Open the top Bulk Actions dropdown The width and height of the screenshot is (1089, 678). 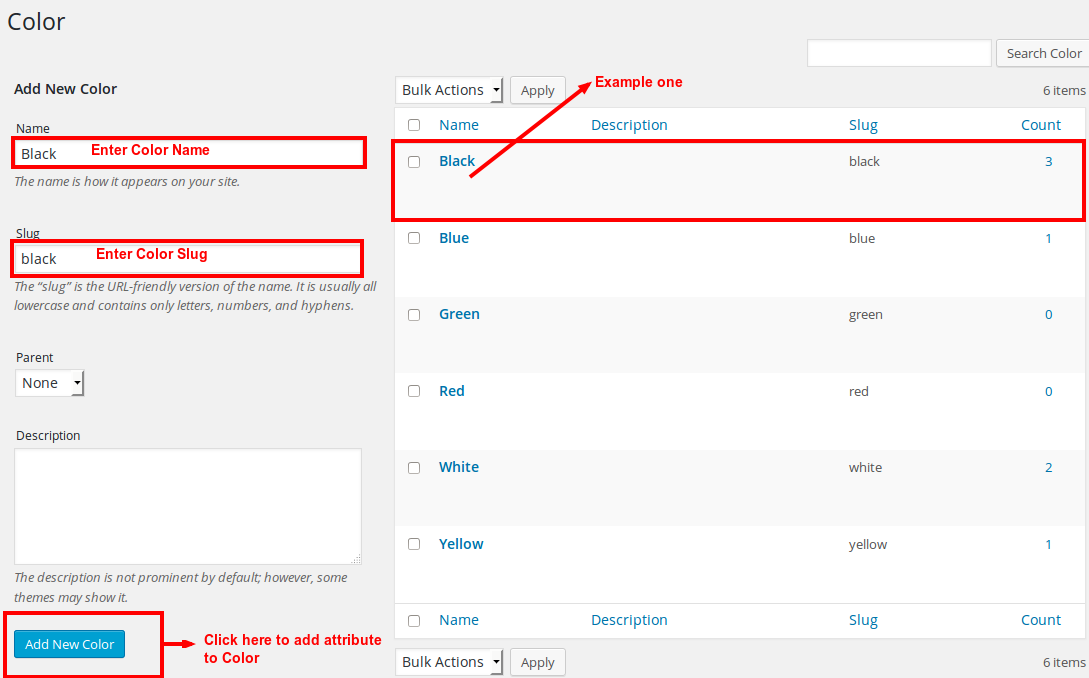pyautogui.click(x=450, y=90)
